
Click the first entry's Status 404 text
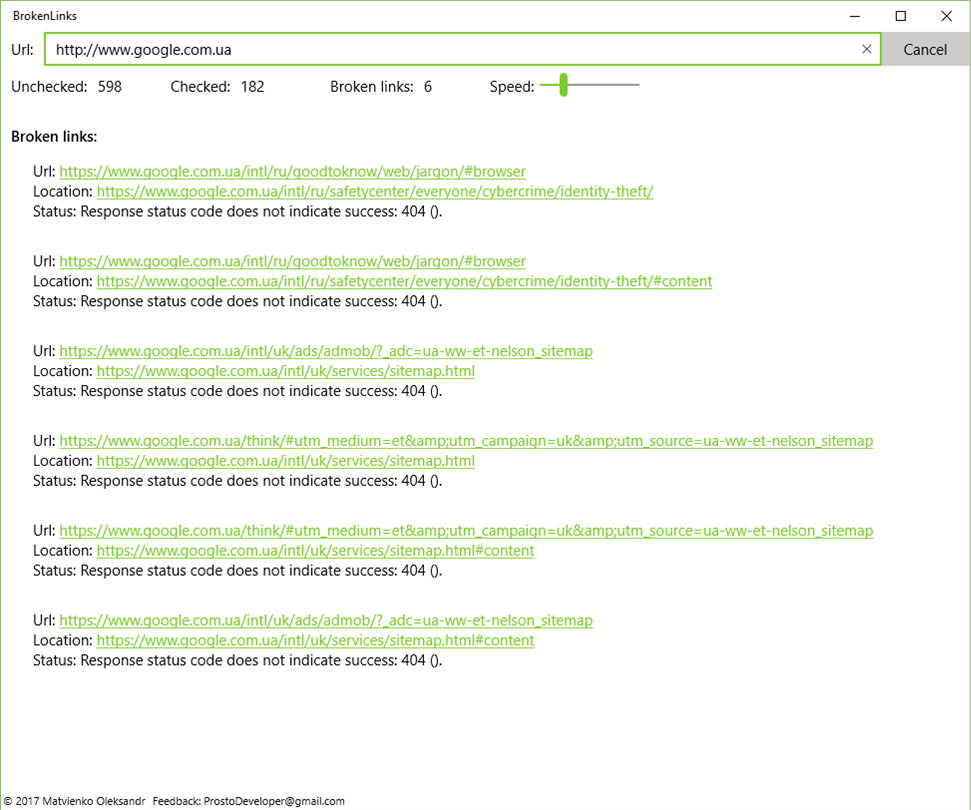tap(237, 212)
